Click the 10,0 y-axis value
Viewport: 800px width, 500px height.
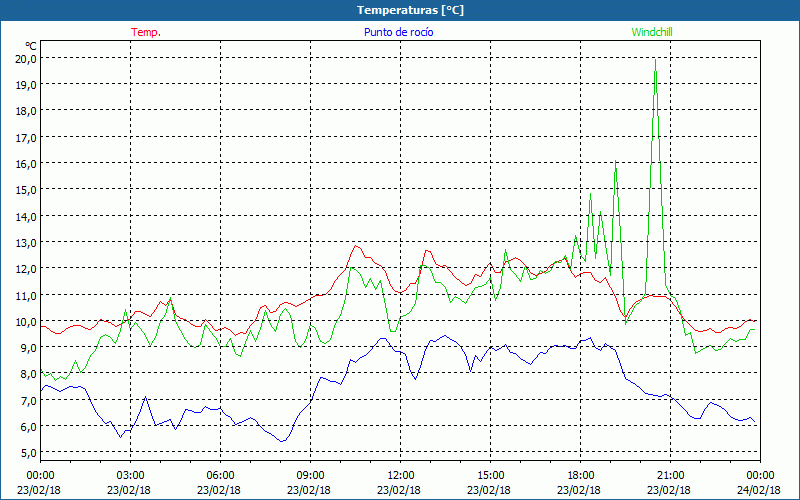click(27, 321)
